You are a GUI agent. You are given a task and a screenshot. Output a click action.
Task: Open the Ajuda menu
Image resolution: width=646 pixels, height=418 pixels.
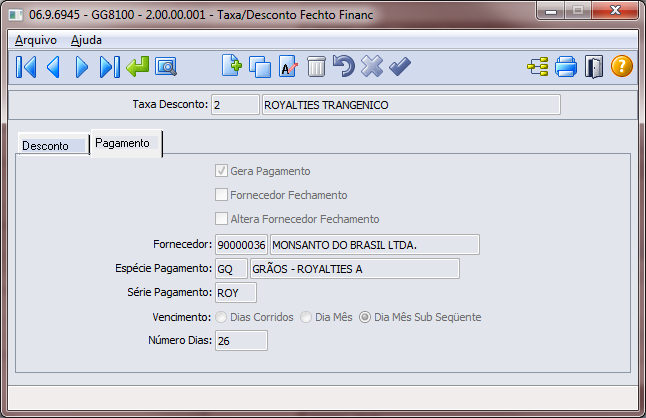86,40
